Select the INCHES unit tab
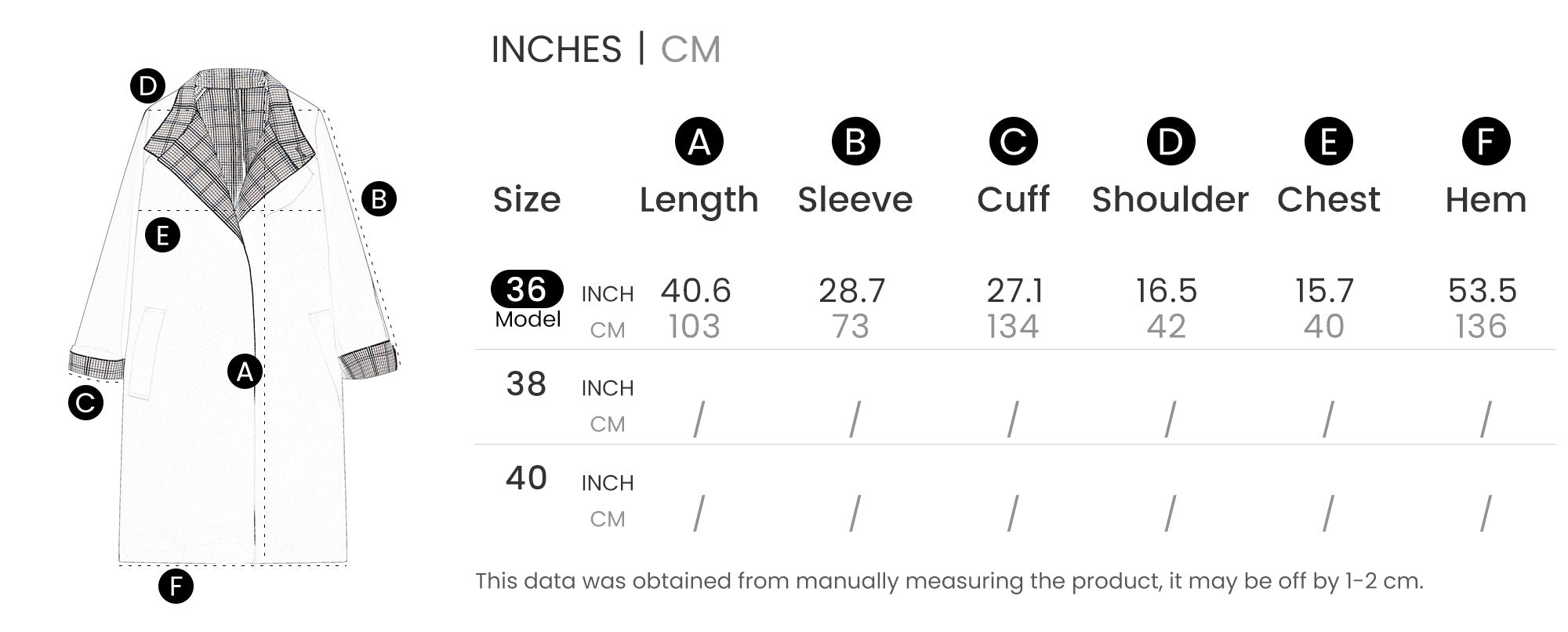 [x=556, y=49]
